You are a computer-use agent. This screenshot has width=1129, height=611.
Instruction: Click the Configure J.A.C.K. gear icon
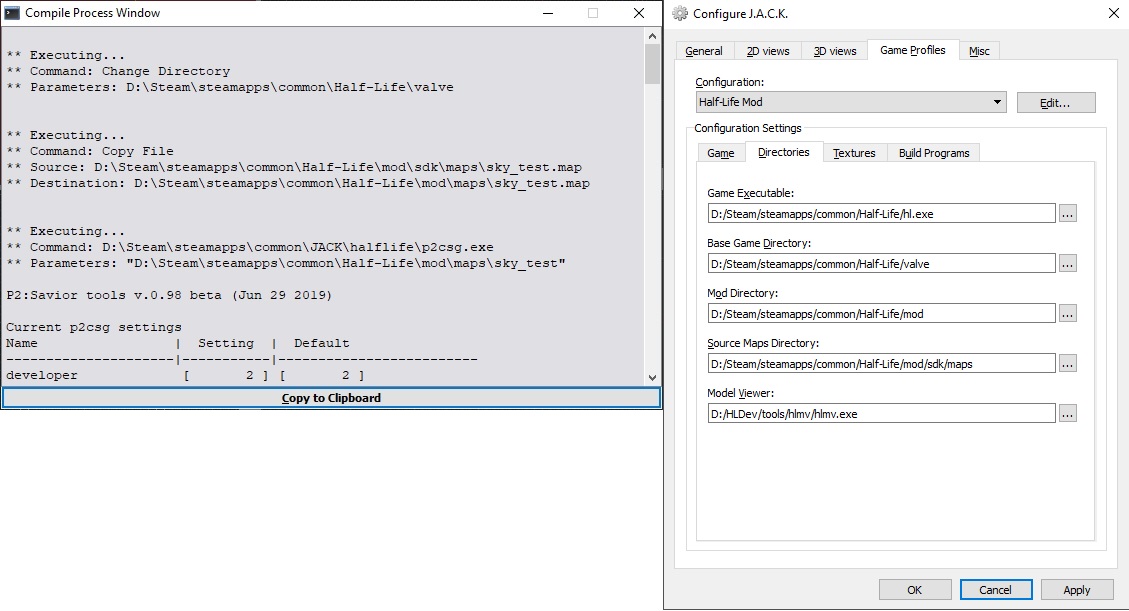tap(680, 13)
